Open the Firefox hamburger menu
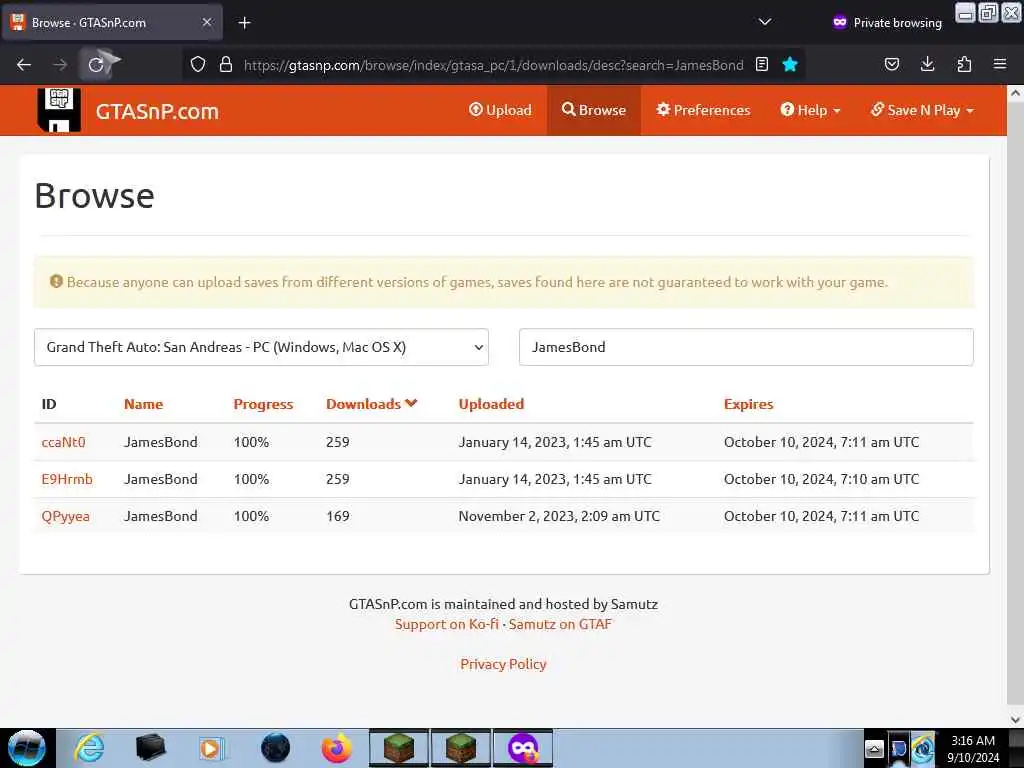The image size is (1024, 768). [x=1000, y=65]
